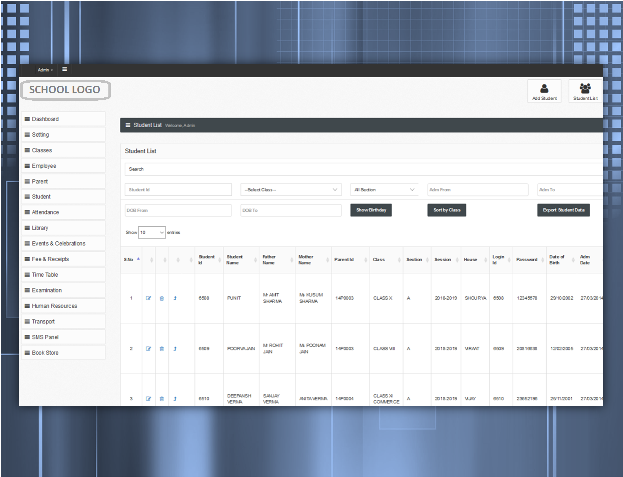Open SMS Panel in the sidebar
Image resolution: width=623 pixels, height=477 pixels.
click(x=63, y=337)
